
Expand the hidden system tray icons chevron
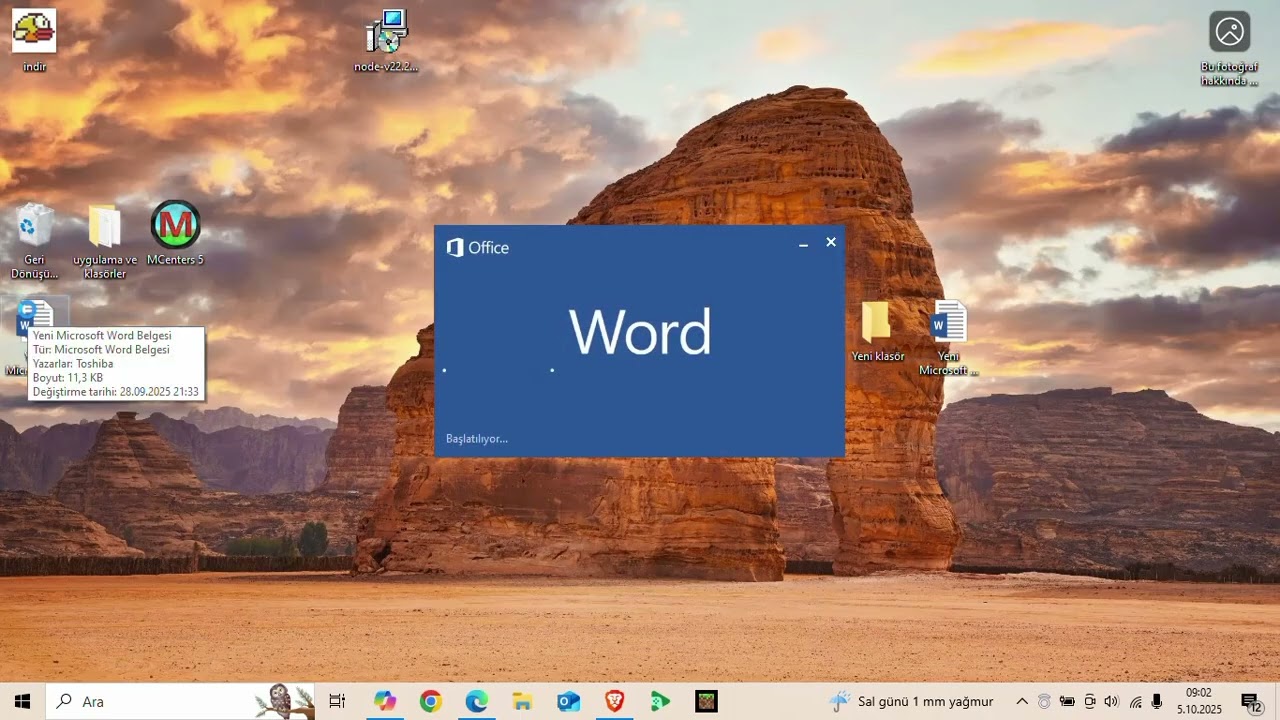point(1022,701)
